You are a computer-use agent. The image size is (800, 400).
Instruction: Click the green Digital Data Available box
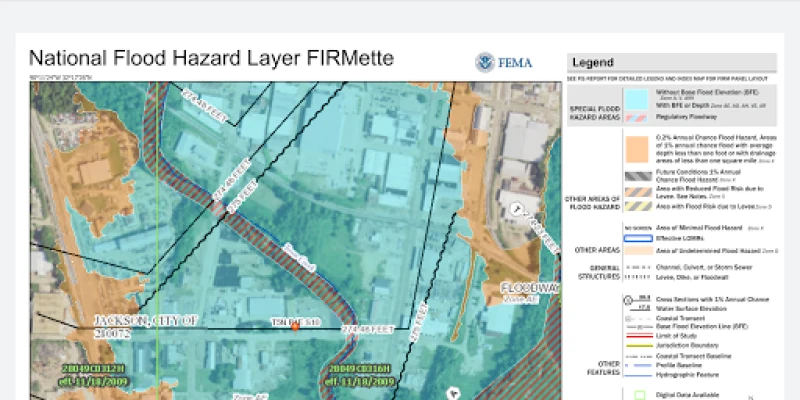(x=638, y=396)
